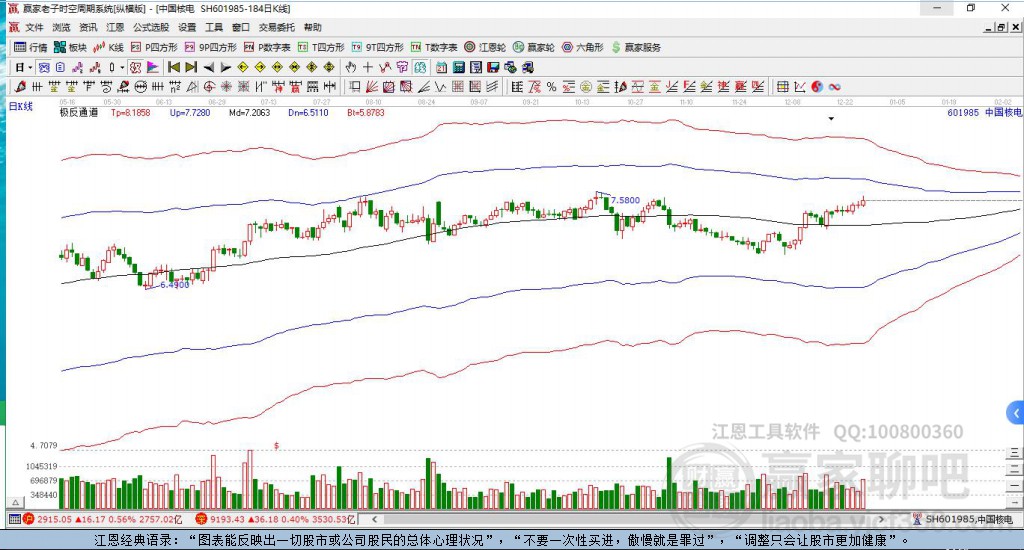Open the calendar date icon
This screenshot has width=1024, height=550.
pyautogui.click(x=441, y=67)
